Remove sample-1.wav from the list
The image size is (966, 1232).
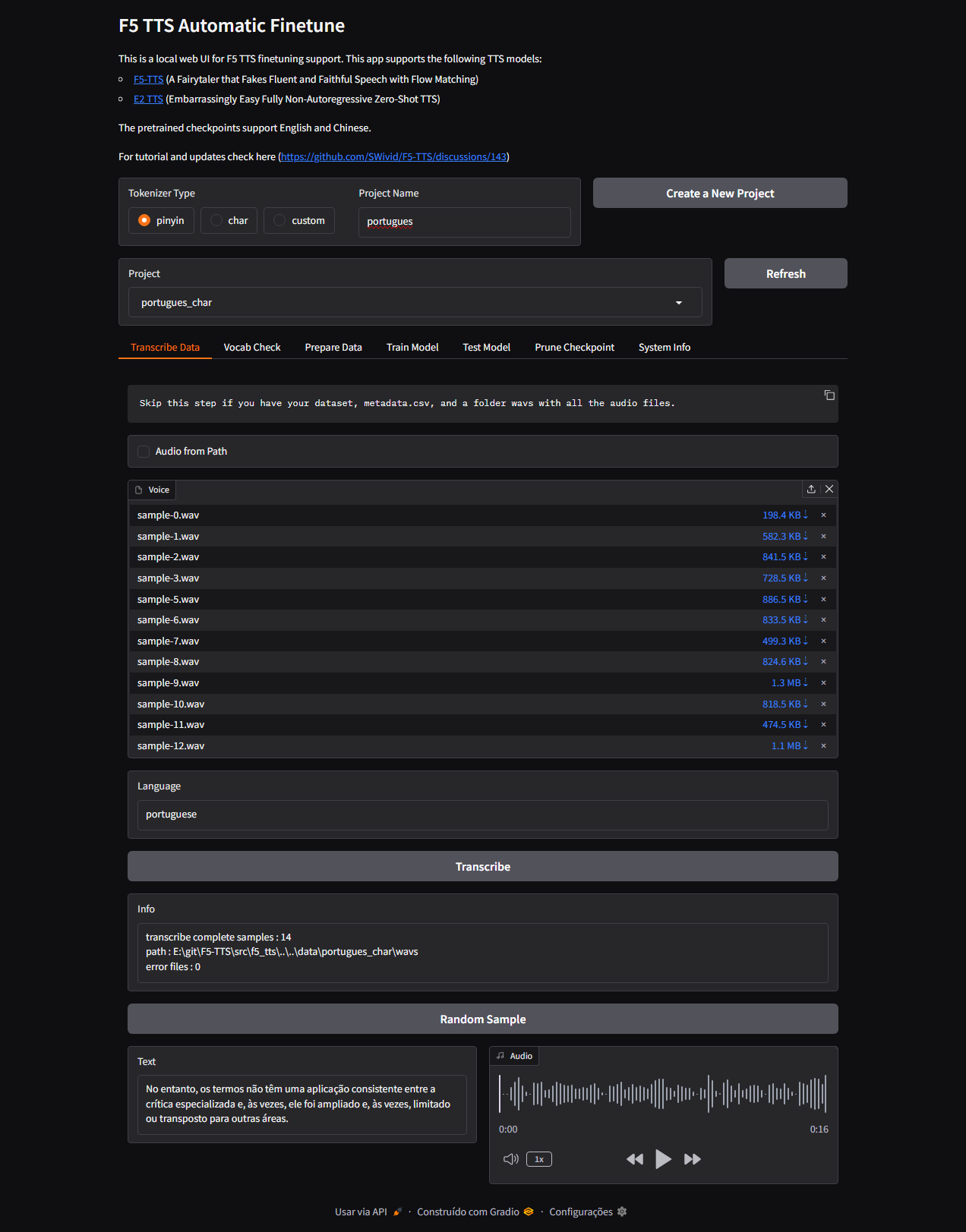coord(823,537)
